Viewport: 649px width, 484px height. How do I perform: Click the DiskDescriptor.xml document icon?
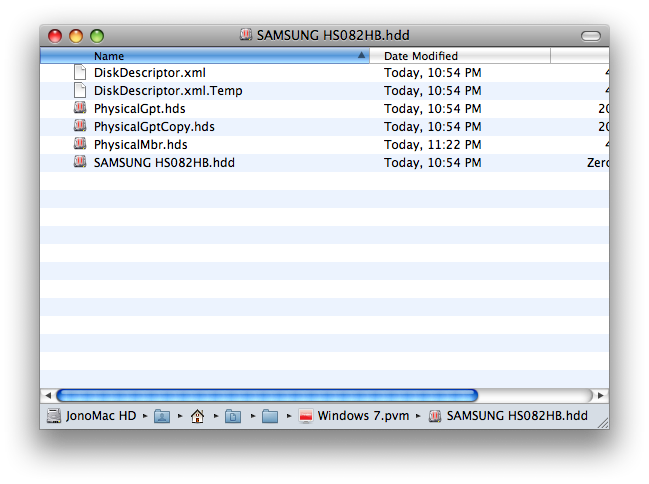[x=80, y=72]
